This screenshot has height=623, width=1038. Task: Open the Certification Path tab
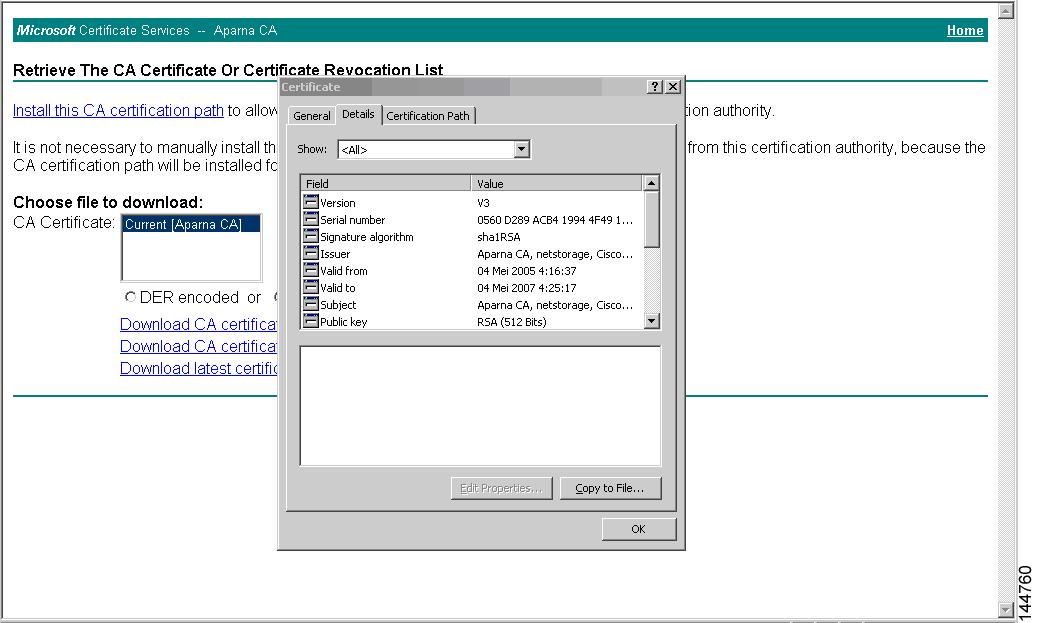click(x=428, y=115)
